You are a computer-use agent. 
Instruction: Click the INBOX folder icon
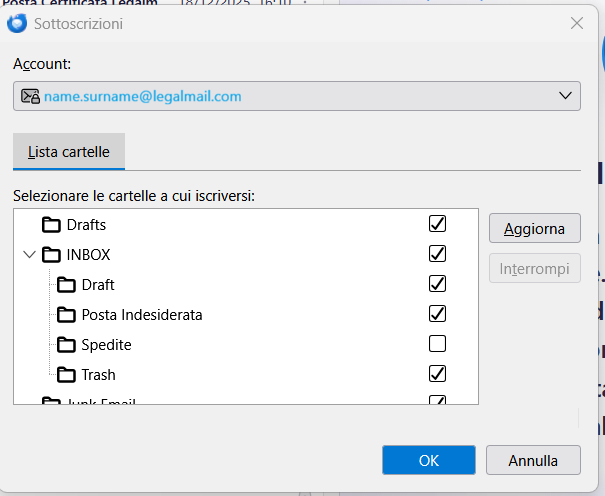click(51, 255)
